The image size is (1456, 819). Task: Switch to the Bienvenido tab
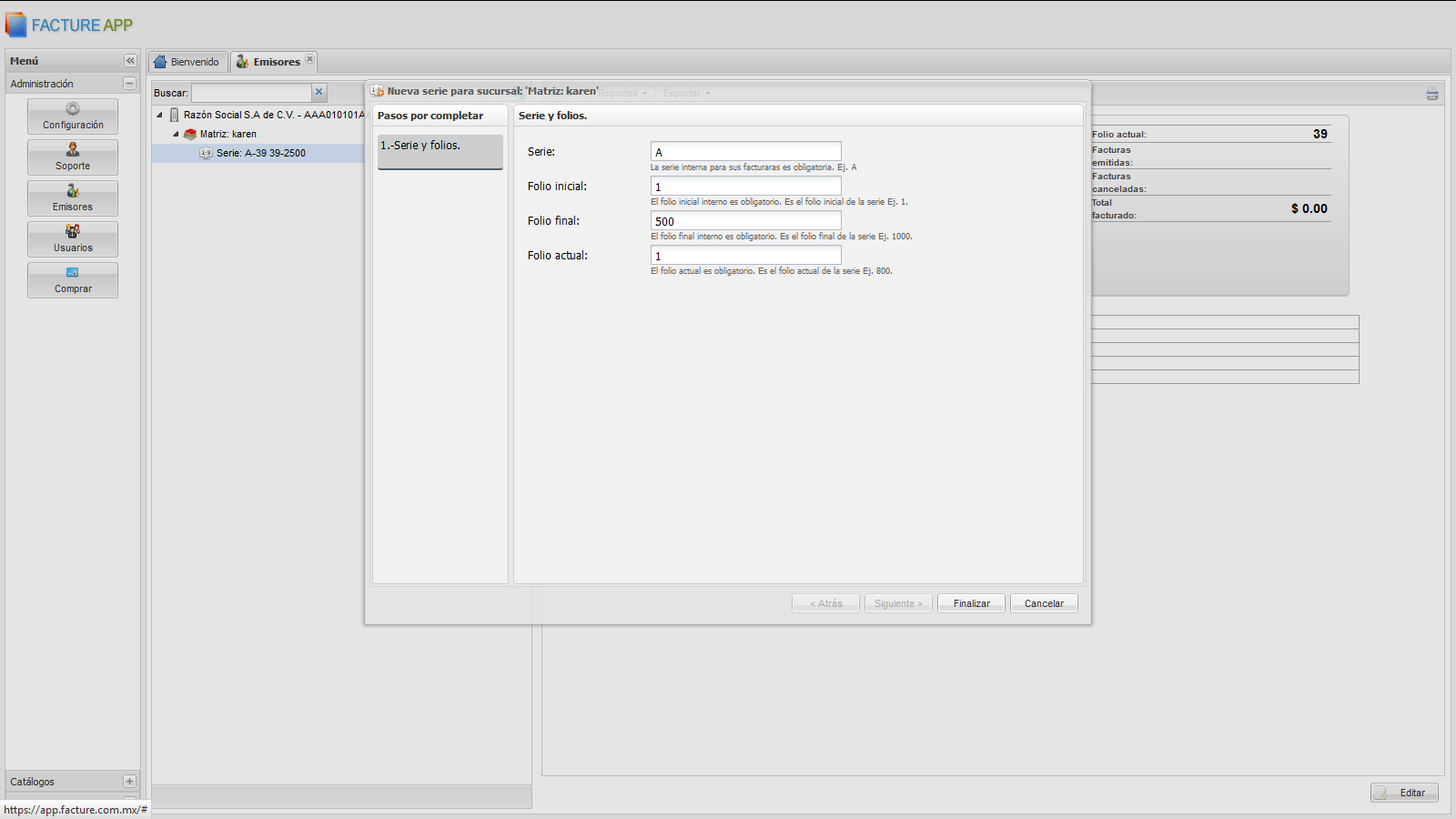click(187, 62)
